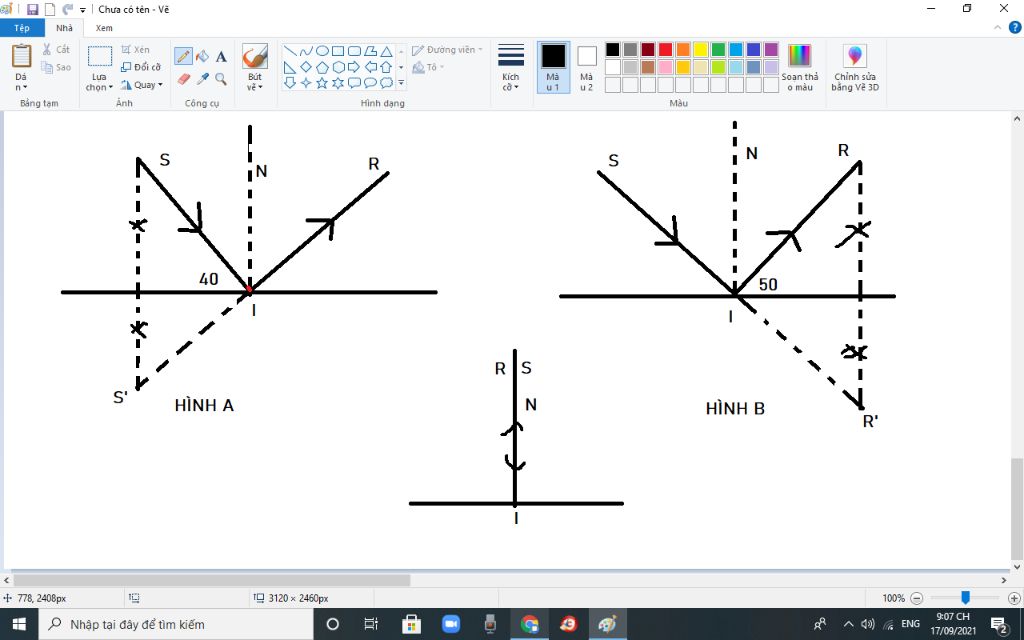This screenshot has width=1024, height=640.
Task: Click the Sao copy button
Action: (x=56, y=67)
